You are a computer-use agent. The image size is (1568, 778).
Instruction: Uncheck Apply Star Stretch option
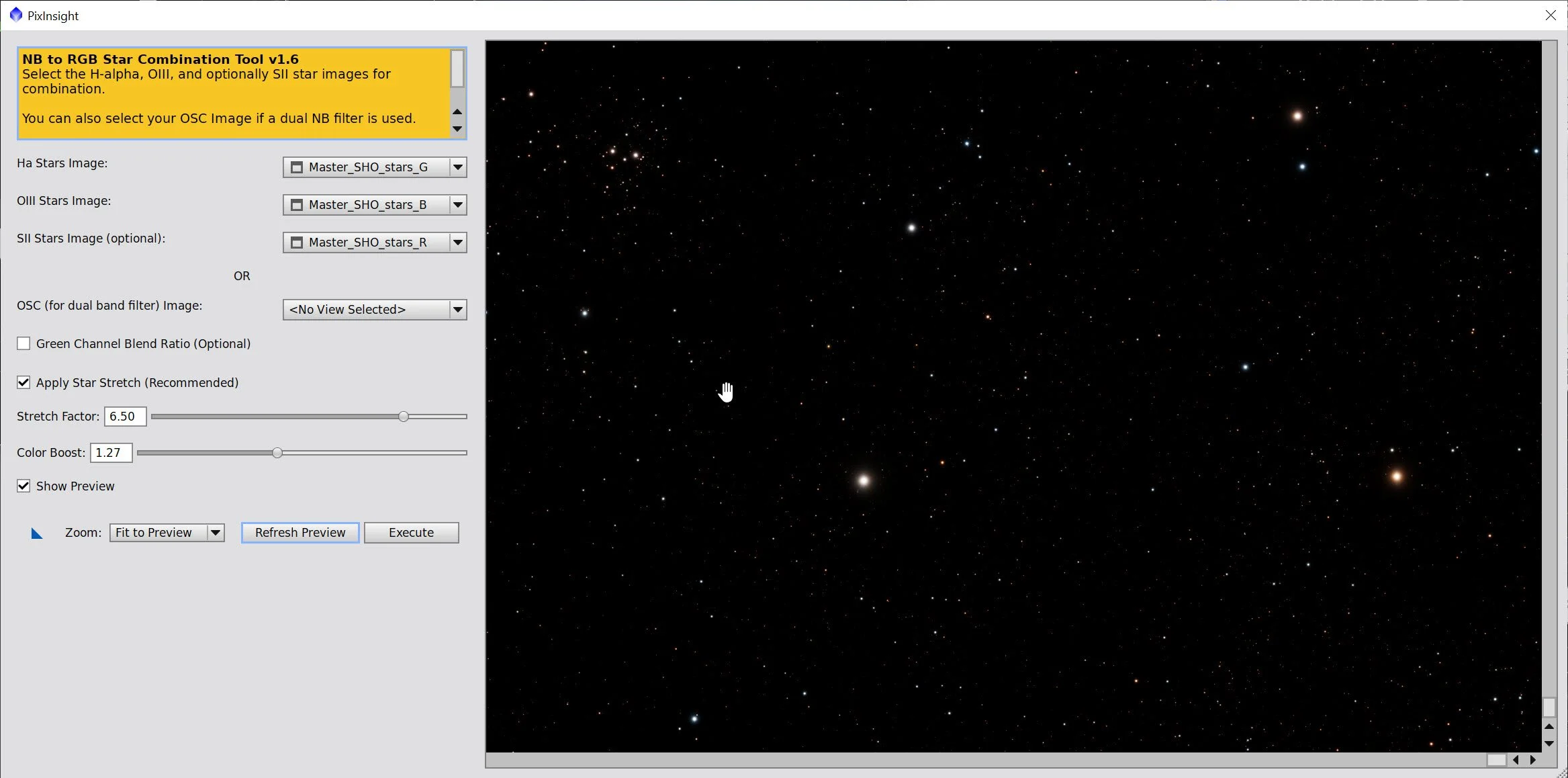[24, 383]
